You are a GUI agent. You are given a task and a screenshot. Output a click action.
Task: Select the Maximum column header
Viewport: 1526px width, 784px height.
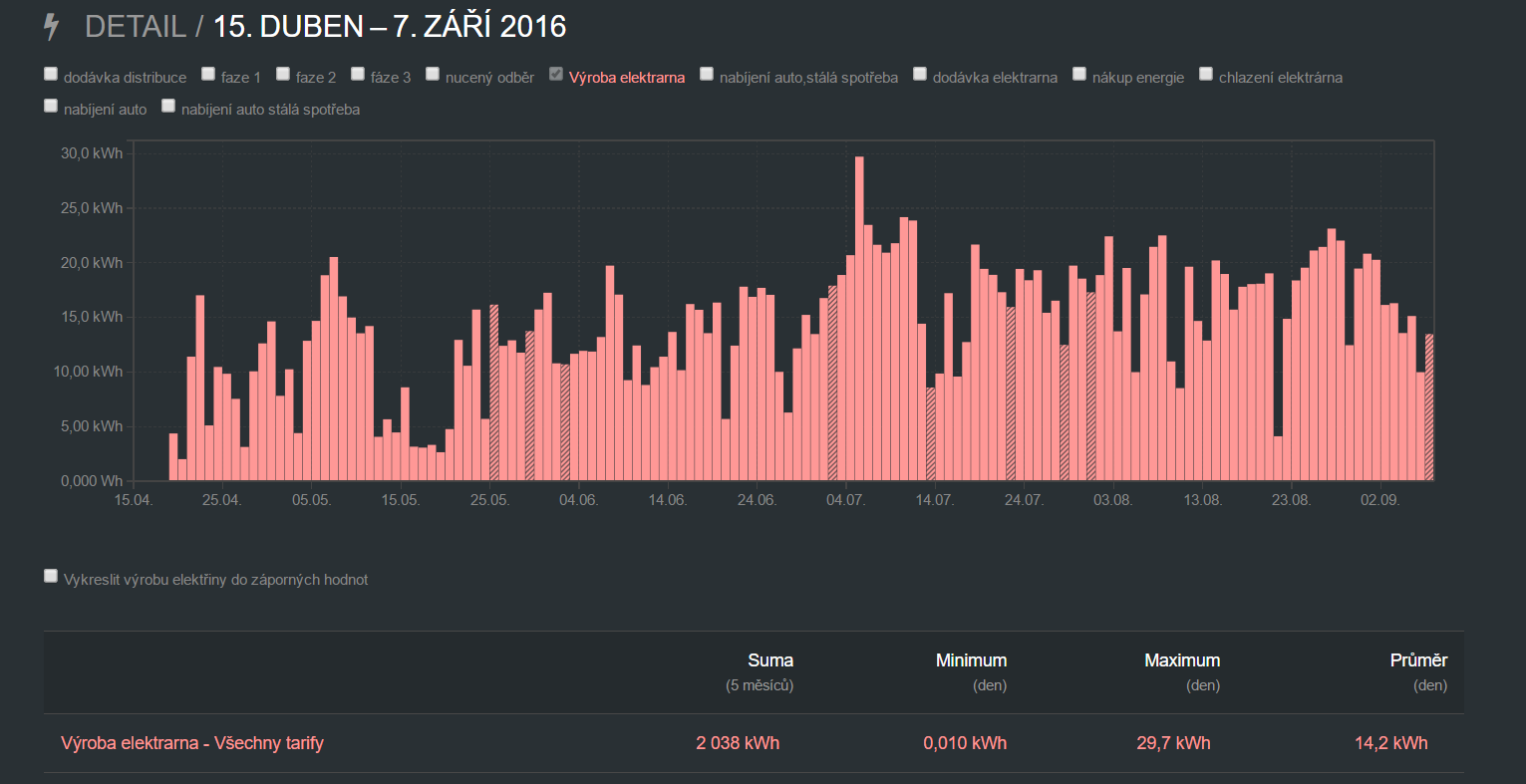1182,660
